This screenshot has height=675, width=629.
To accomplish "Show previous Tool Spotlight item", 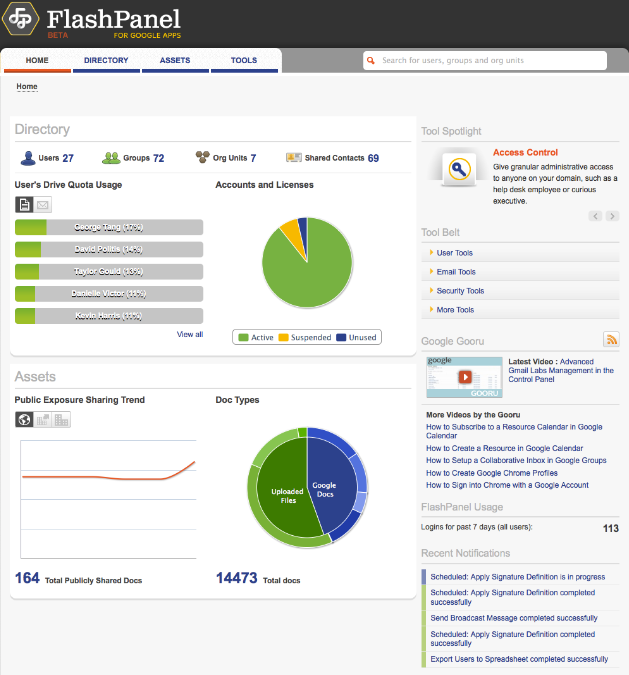I will tap(595, 216).
